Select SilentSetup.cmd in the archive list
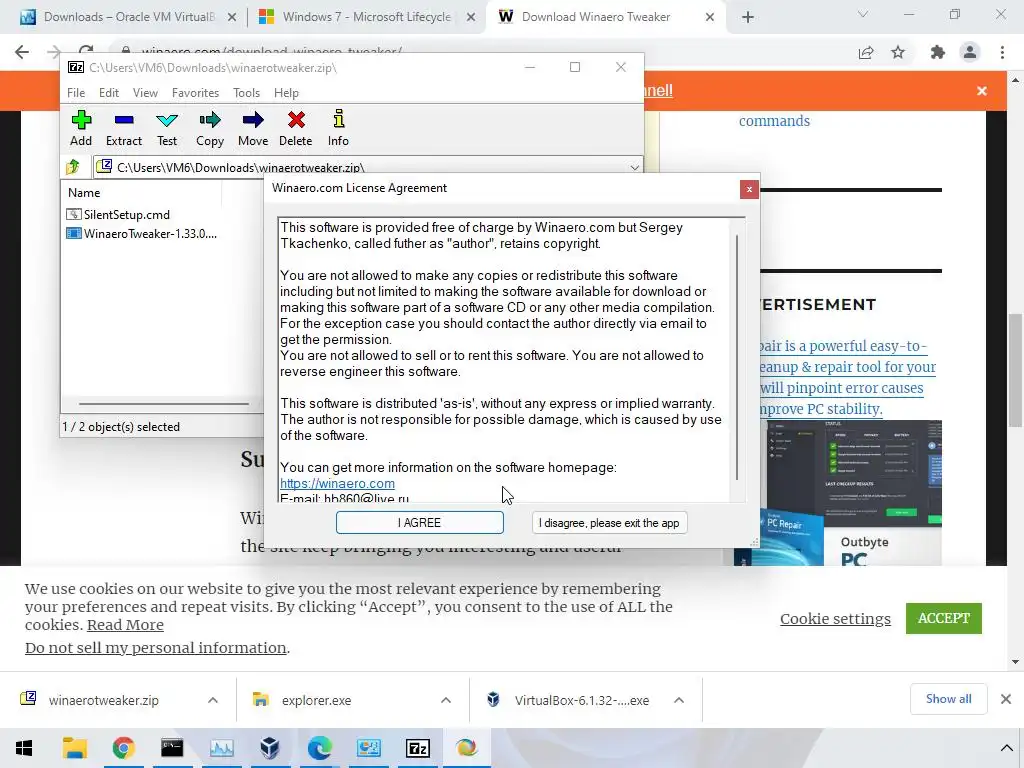This screenshot has height=768, width=1024. pos(118,214)
